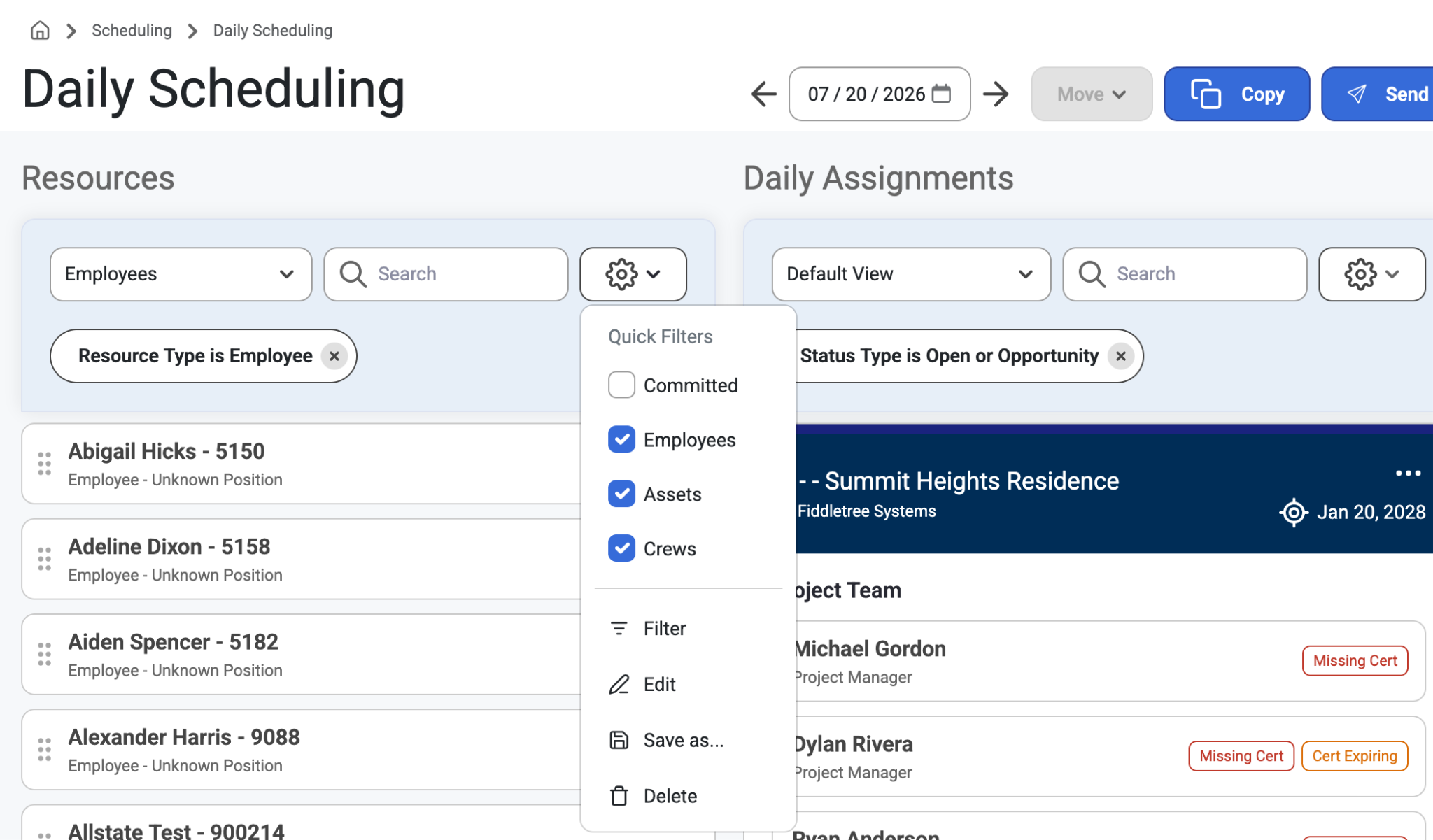This screenshot has width=1433, height=840.
Task: Select the Alexander Harris - 9088 resource
Action: tap(302, 749)
